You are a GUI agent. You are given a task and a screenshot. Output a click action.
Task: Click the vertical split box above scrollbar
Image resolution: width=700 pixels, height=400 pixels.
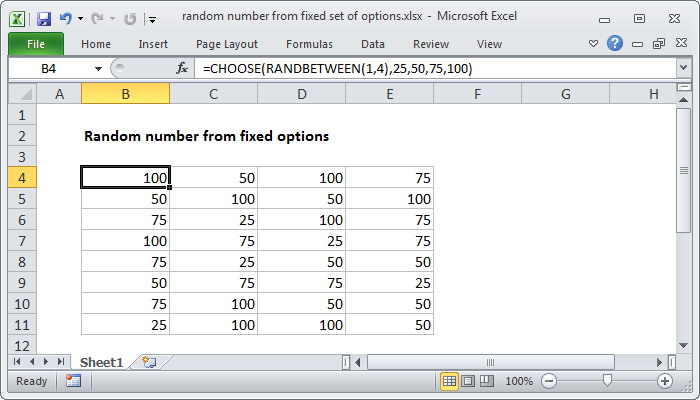(x=683, y=87)
